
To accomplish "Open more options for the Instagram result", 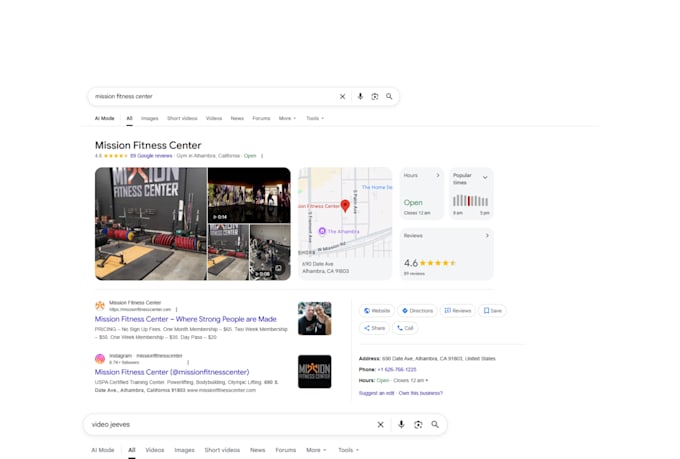I will tap(188, 362).
